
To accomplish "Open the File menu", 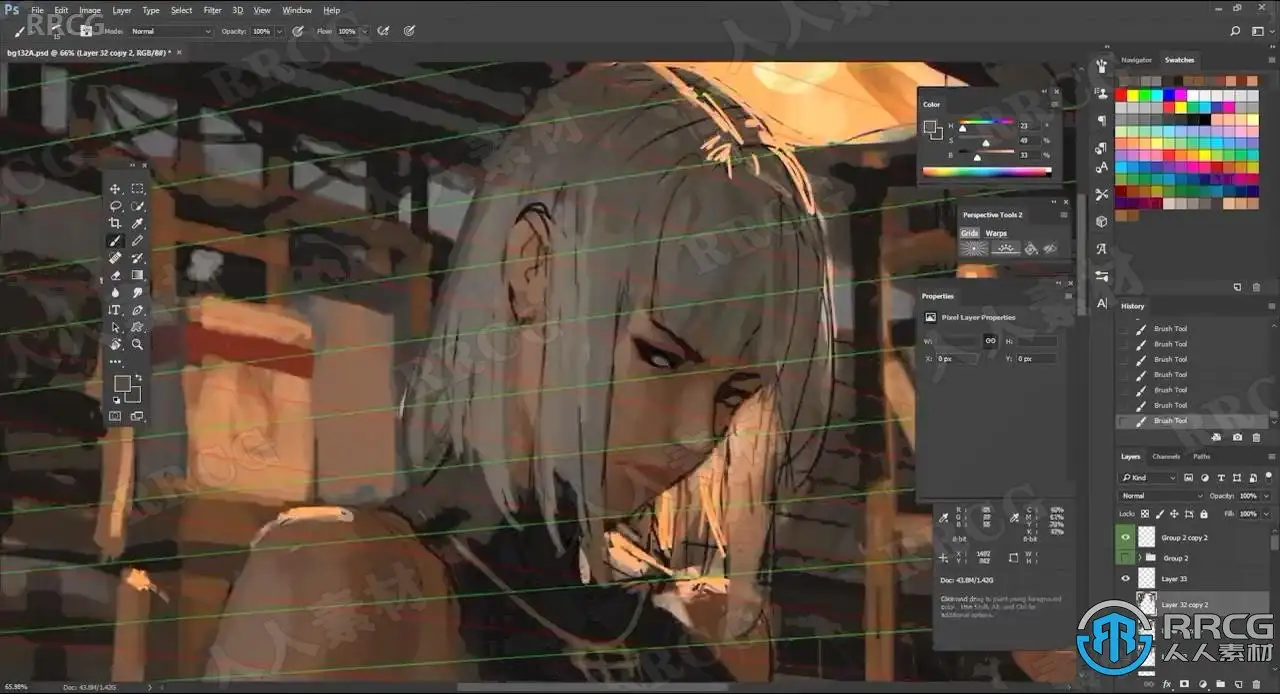I will coord(37,10).
